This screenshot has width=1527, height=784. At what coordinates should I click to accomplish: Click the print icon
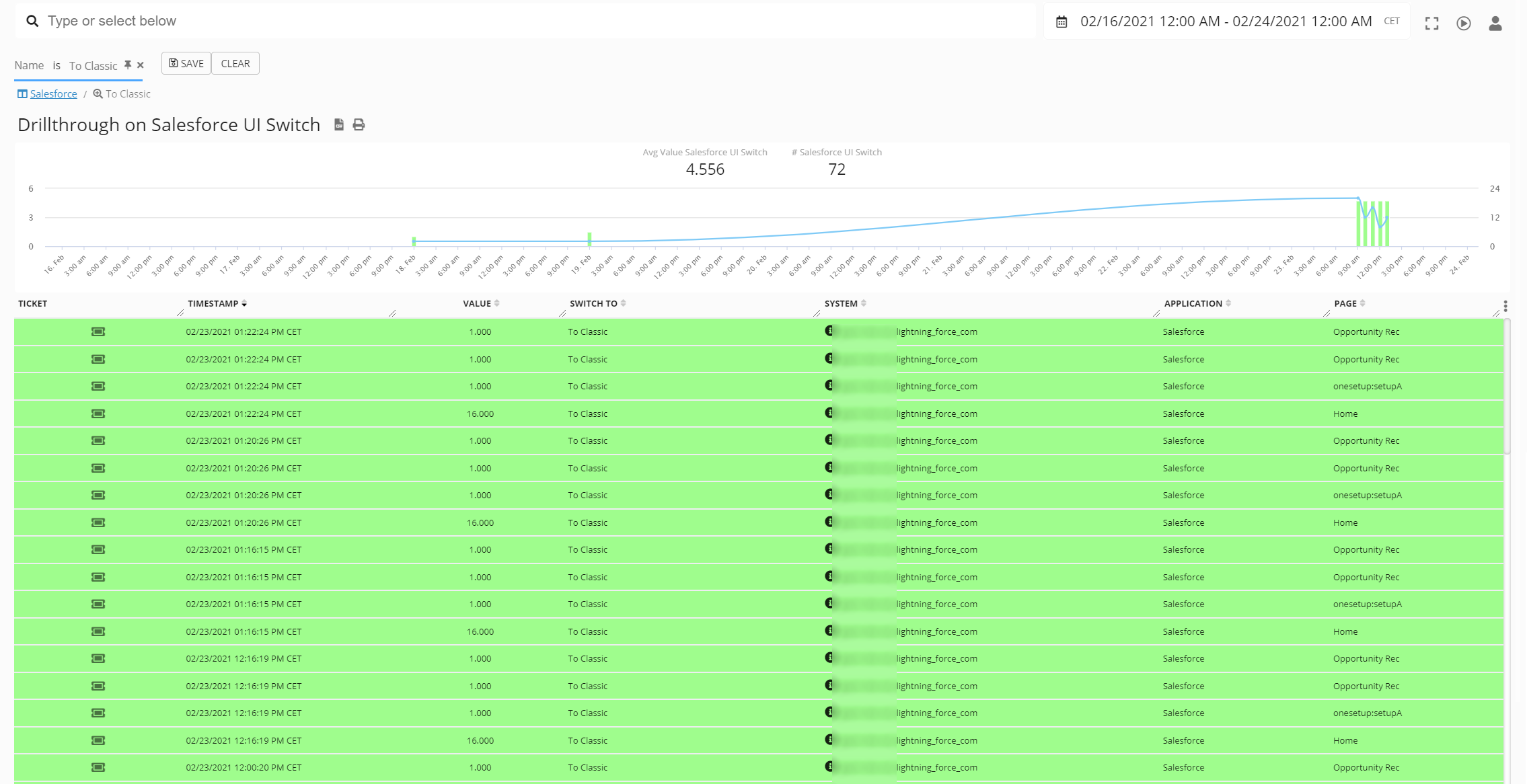359,125
